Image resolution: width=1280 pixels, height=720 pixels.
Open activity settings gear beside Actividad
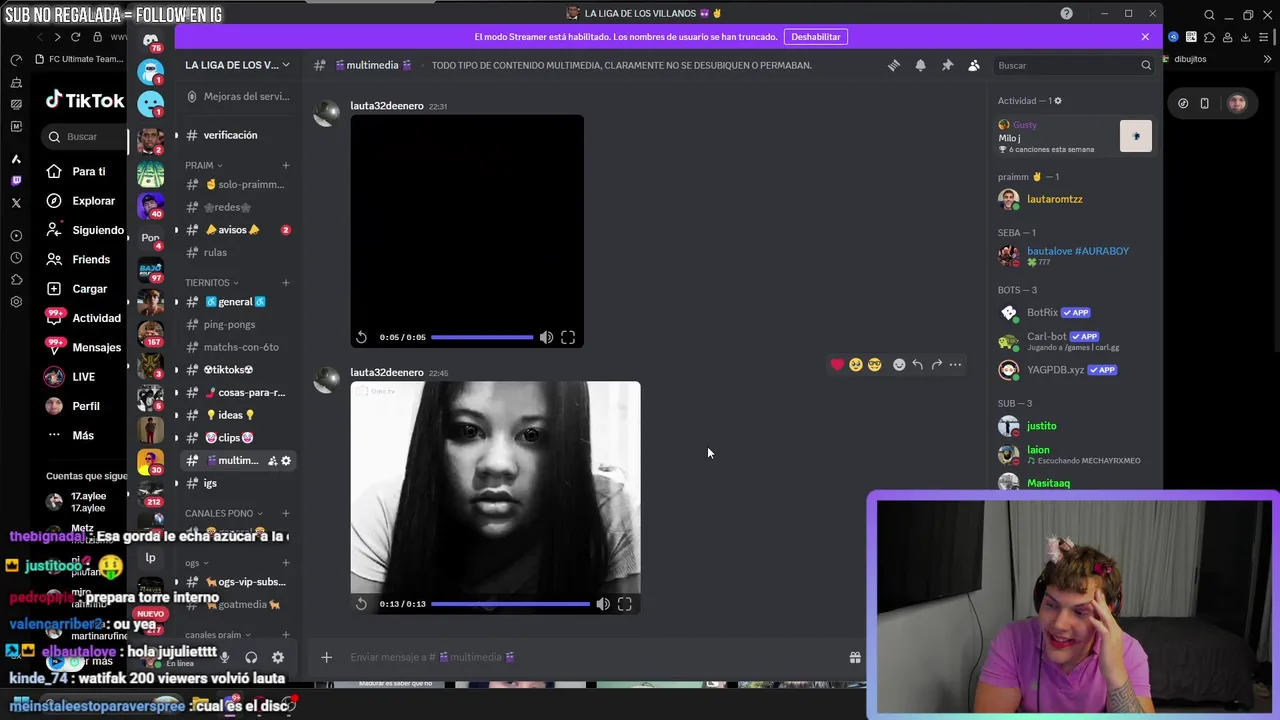pos(1058,101)
